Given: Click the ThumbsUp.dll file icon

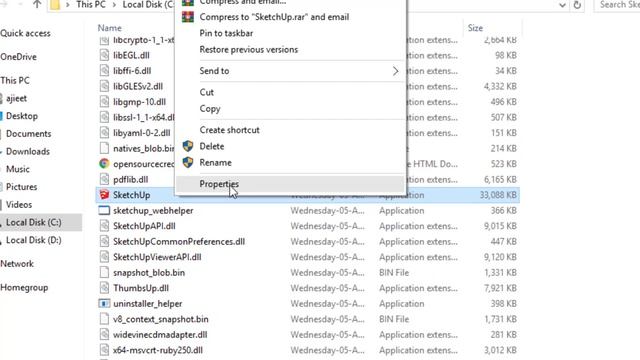Looking at the screenshot, I should coord(104,288).
